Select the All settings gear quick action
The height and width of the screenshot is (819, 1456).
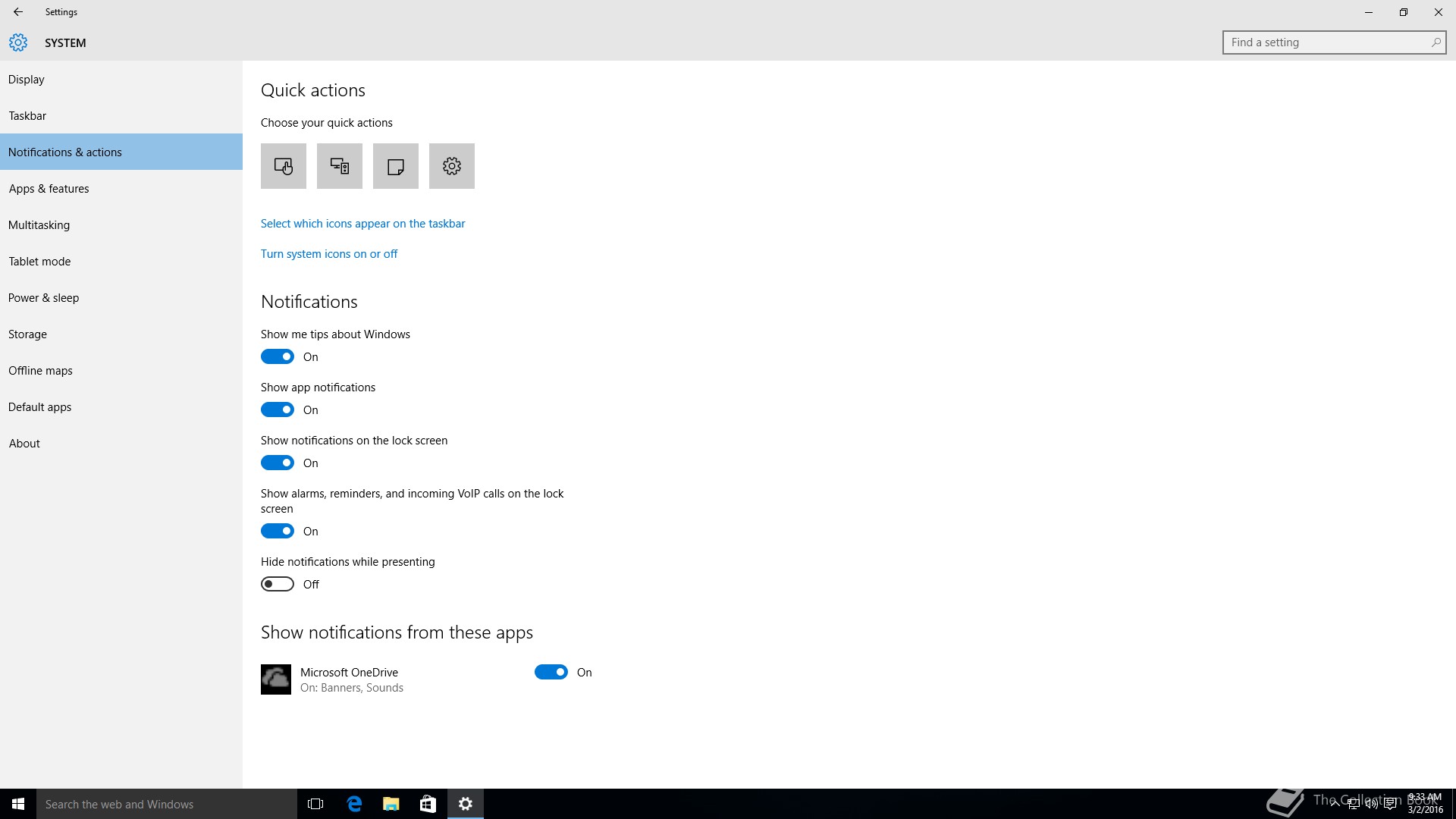tap(452, 166)
